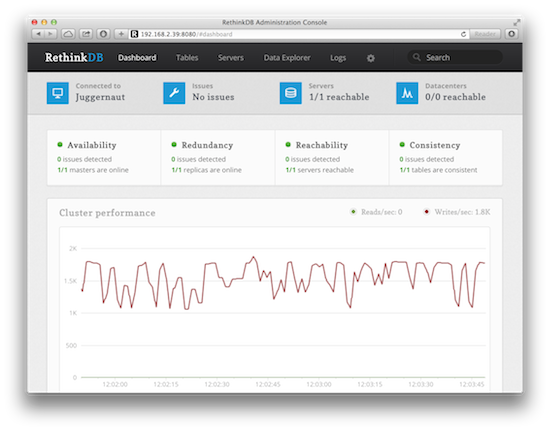The height and width of the screenshot is (431, 550).
Task: Click the Issues wrench icon
Action: (174, 93)
